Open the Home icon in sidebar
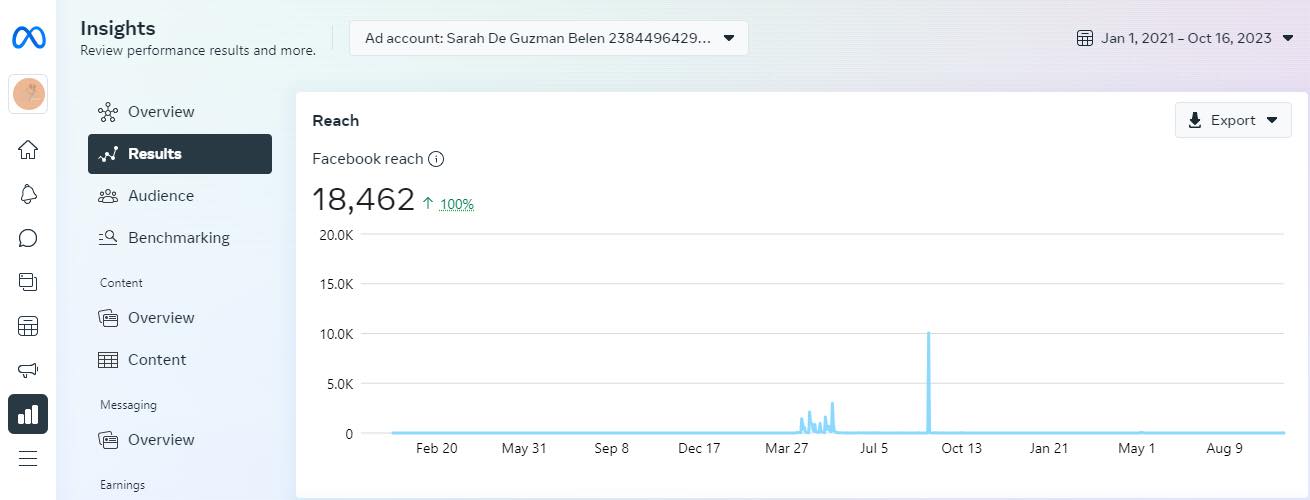This screenshot has width=1310, height=500. [28, 150]
